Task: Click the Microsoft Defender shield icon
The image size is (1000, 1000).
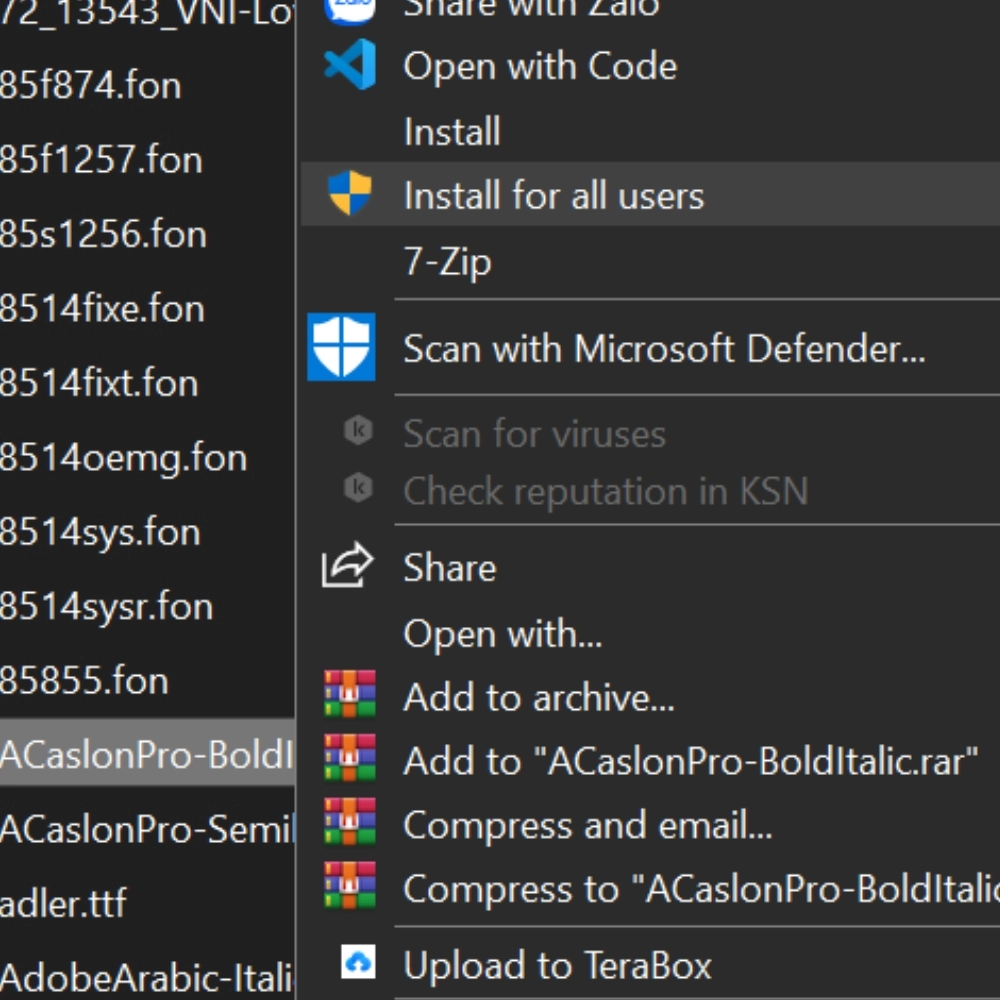Action: point(341,347)
